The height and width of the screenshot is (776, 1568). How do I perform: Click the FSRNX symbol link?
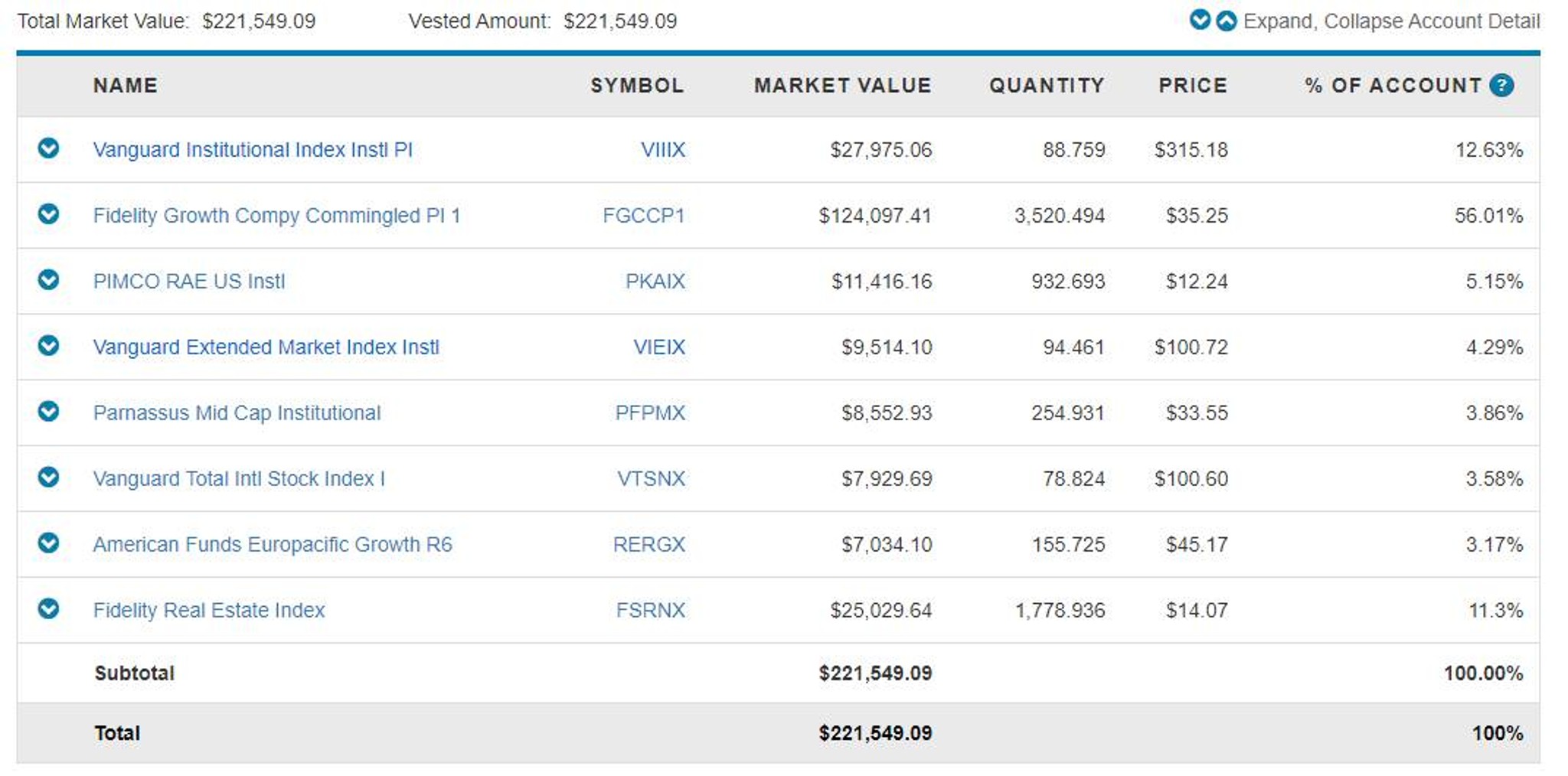pos(651,610)
